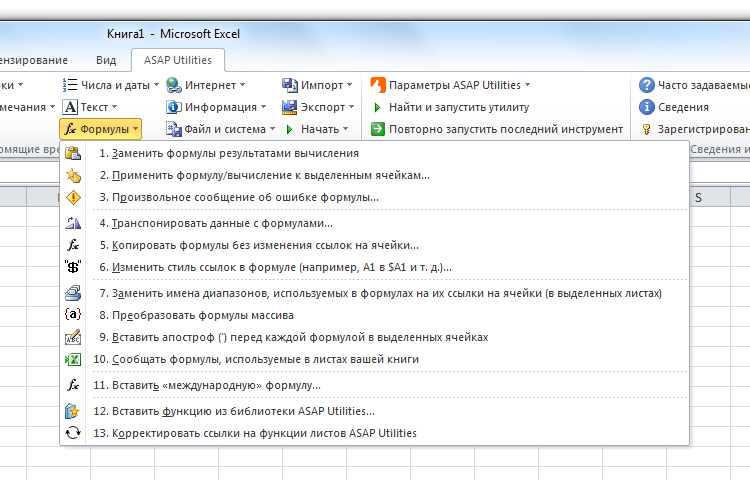Screen dimensions: 750x480
Task: Select Произвольное сообщение об ошибке формулы
Action: (x=375, y=197)
